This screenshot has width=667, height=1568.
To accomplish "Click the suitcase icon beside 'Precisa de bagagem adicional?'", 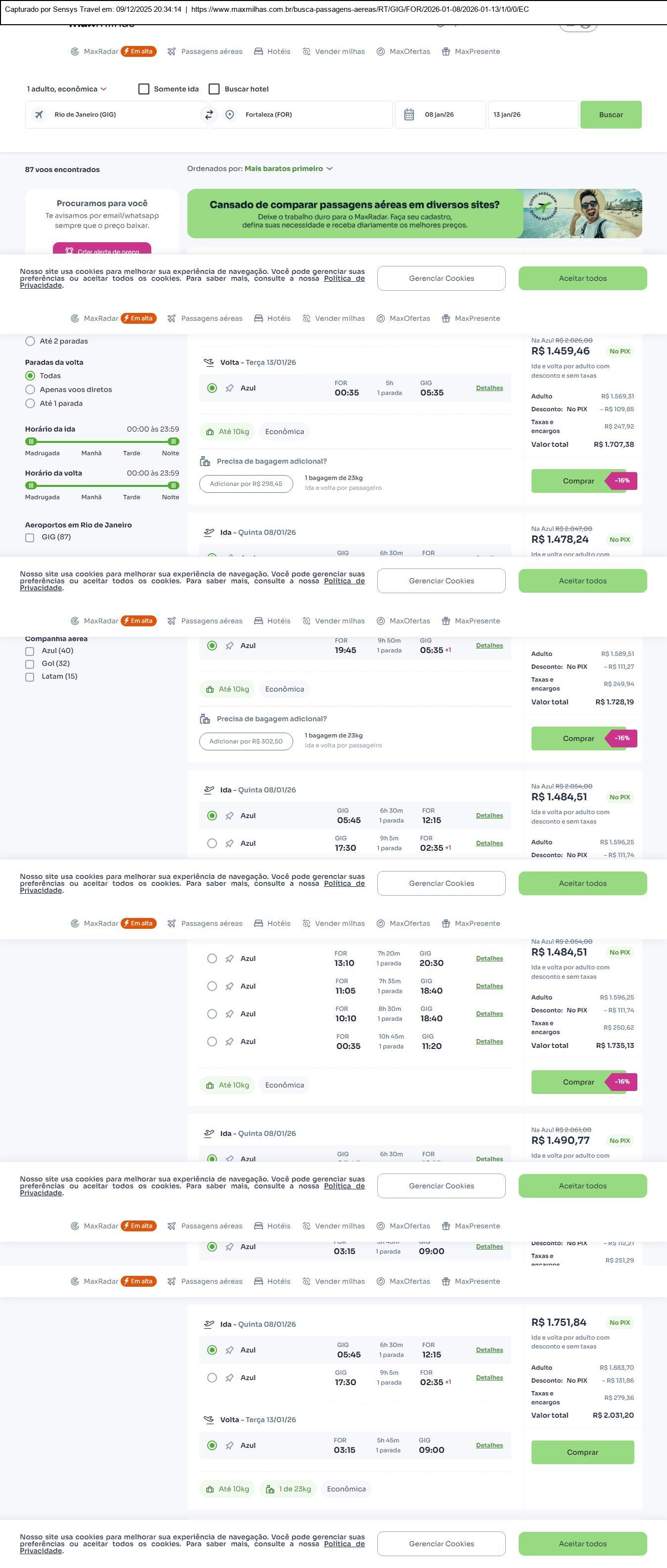I will 205,461.
